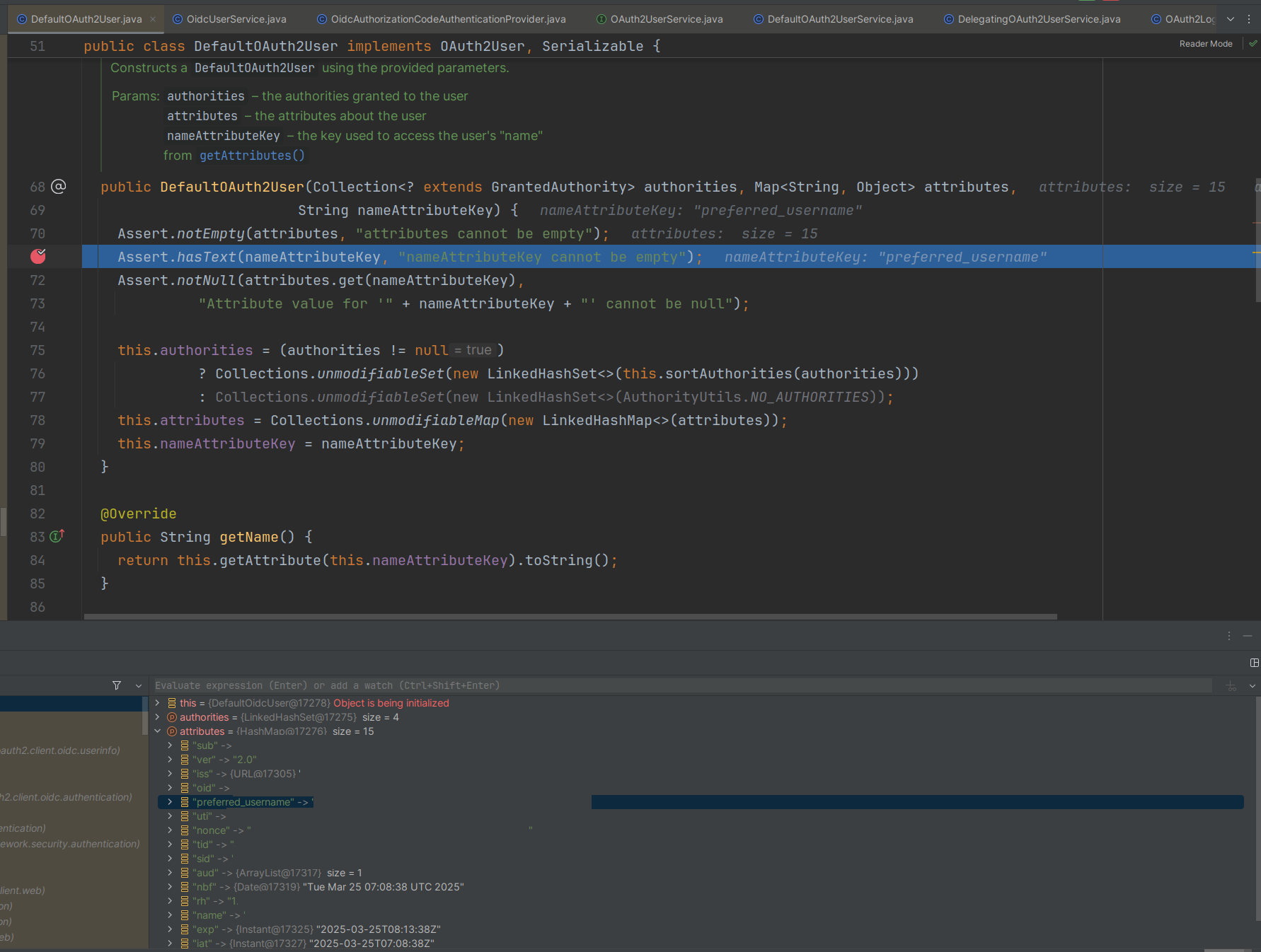1261x952 pixels.
Task: Select the "uti" entry row
Action: 701,816
